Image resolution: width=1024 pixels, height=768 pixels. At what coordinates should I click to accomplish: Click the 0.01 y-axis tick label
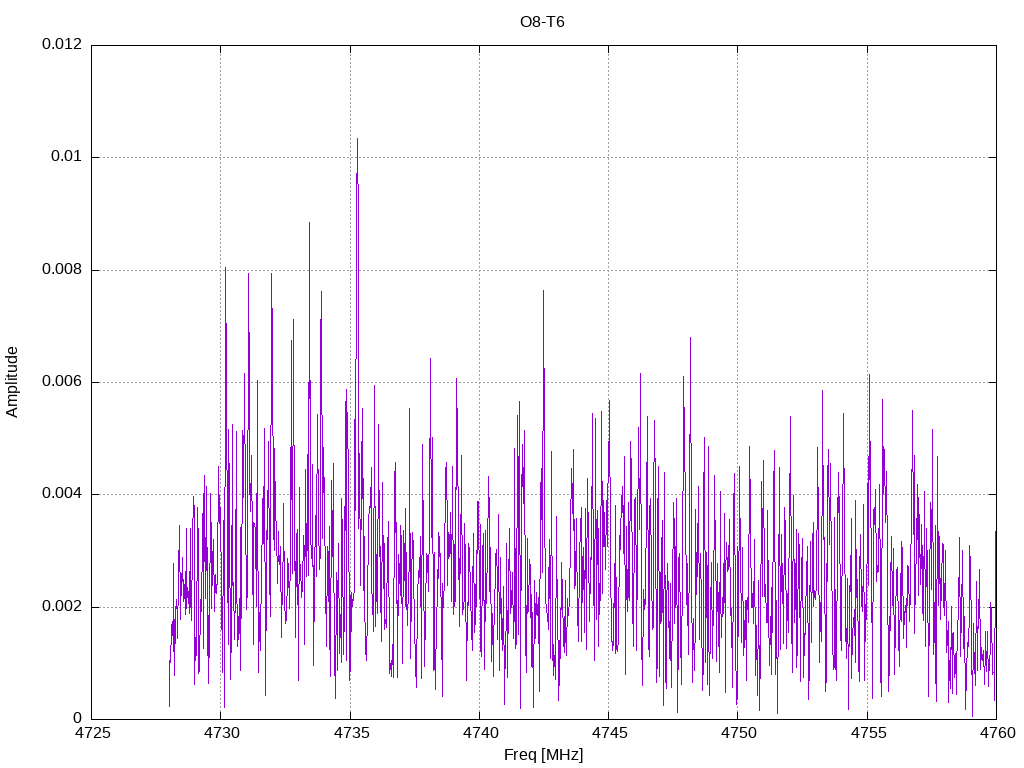(67, 157)
